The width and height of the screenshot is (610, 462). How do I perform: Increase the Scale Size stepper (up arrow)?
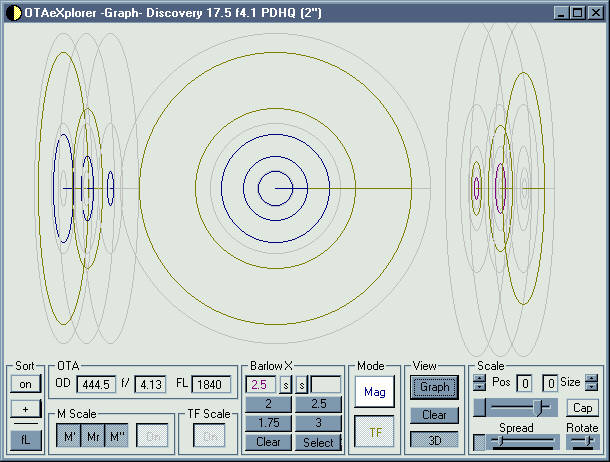click(591, 379)
